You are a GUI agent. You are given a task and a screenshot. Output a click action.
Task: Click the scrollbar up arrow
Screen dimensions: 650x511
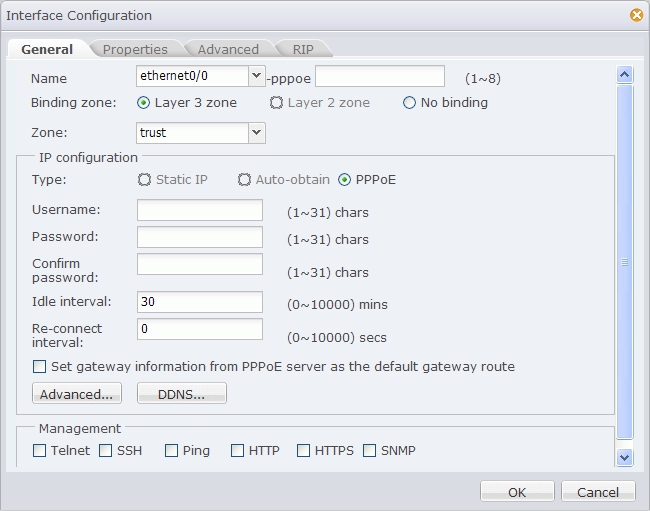tap(625, 75)
